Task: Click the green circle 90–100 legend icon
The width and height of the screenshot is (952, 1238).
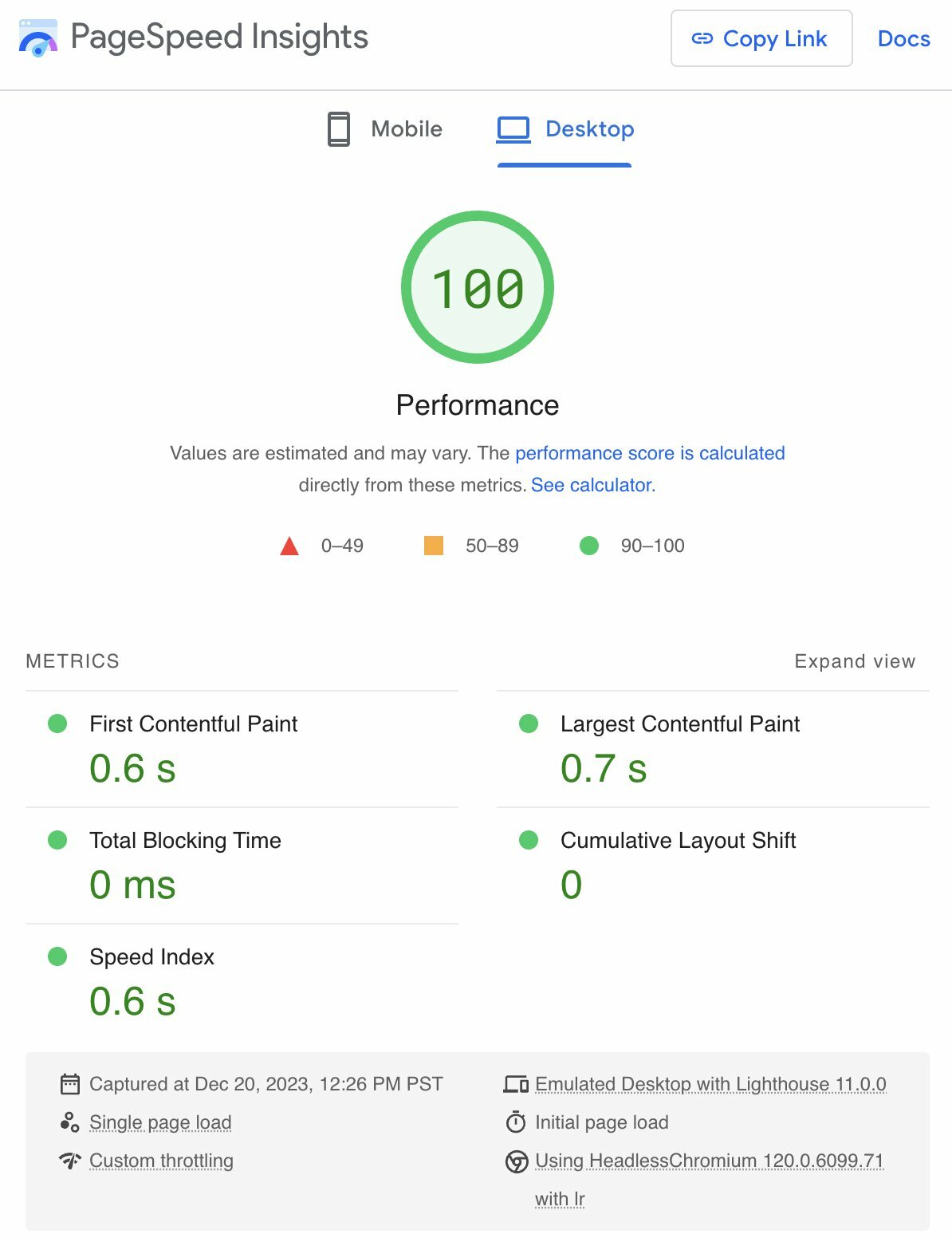Action: (x=589, y=546)
